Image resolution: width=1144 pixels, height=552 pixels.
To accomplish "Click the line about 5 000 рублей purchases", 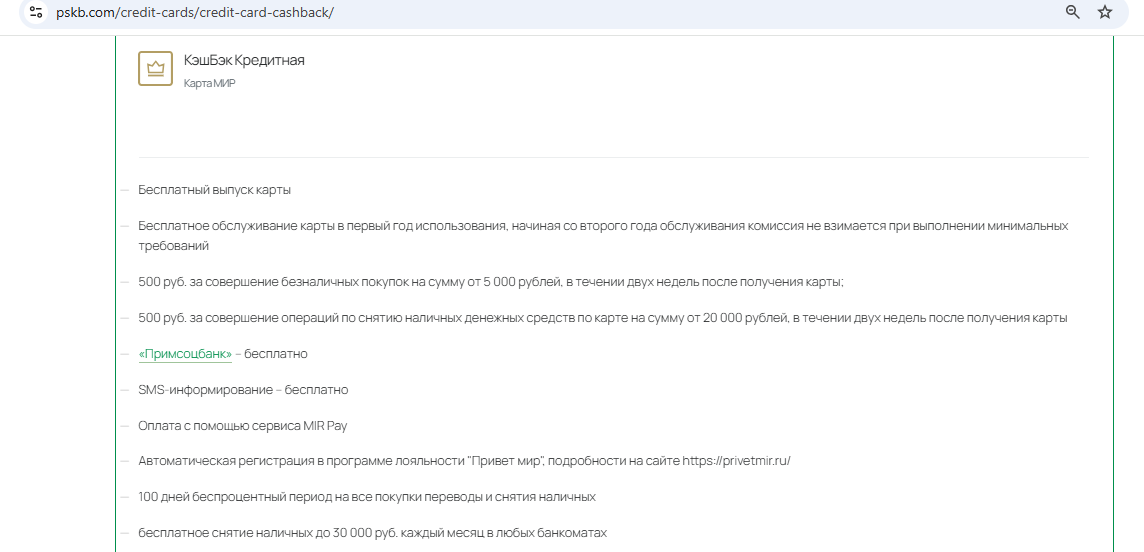I will pos(490,282).
